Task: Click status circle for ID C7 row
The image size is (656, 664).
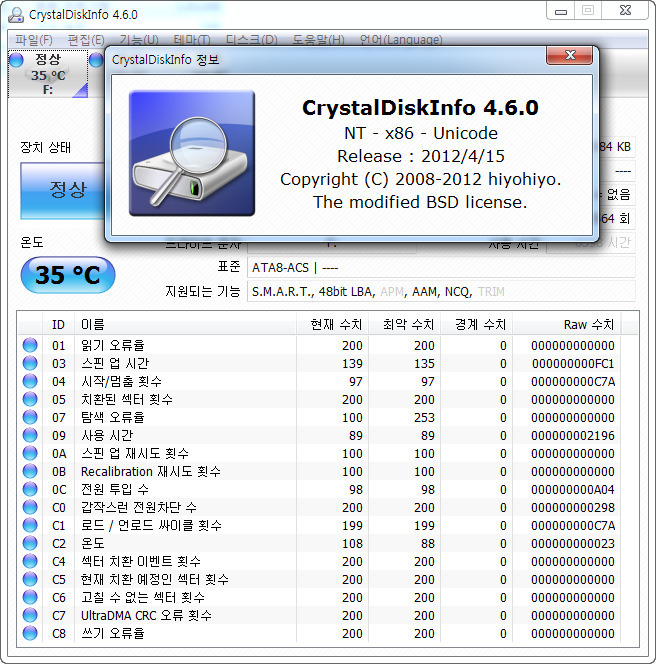Action: (30, 615)
